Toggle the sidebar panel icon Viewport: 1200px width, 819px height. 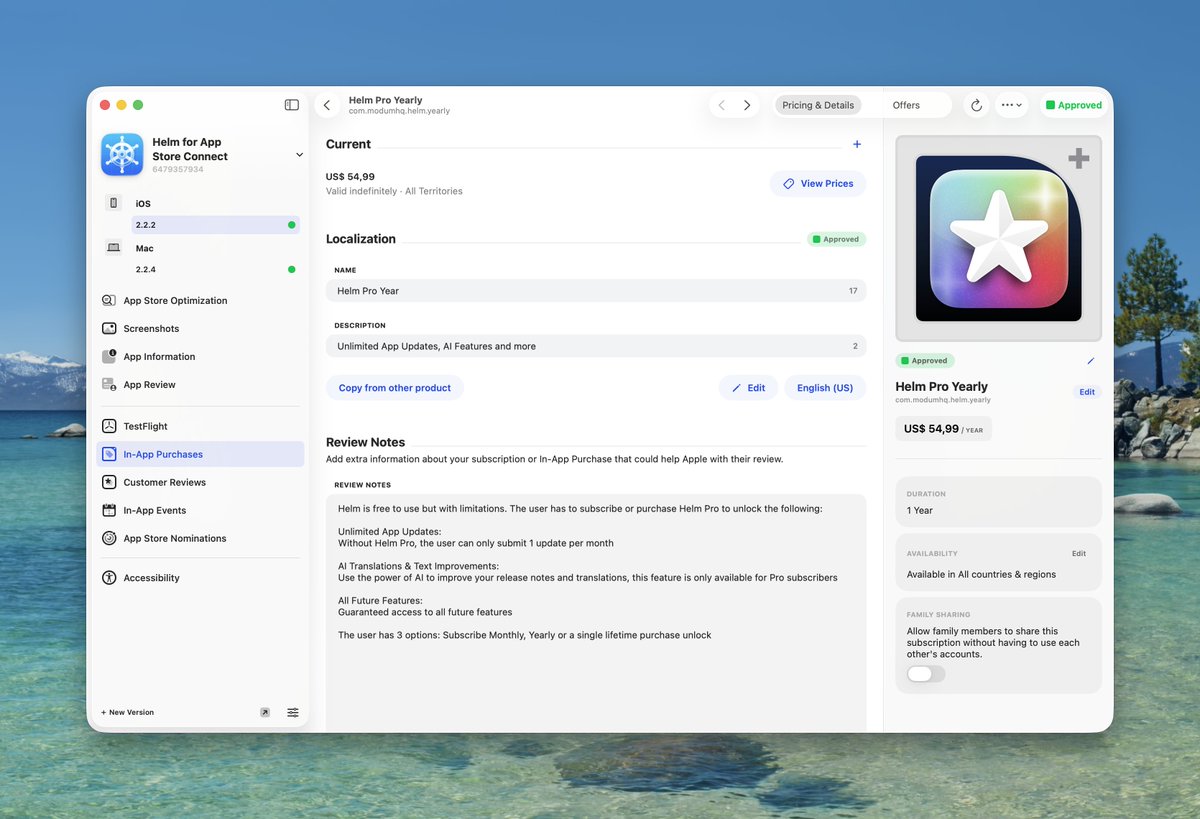292,105
